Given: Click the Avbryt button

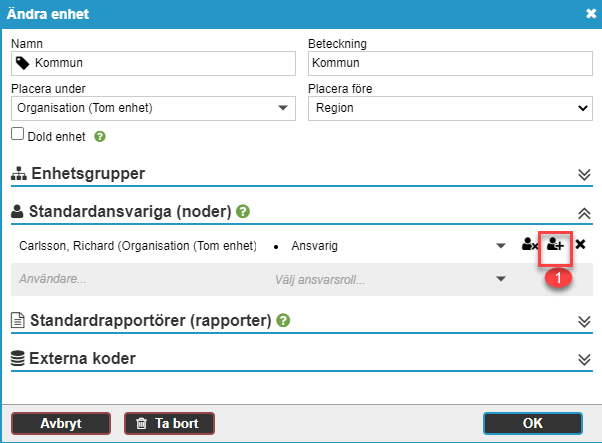Looking at the screenshot, I should [61, 423].
